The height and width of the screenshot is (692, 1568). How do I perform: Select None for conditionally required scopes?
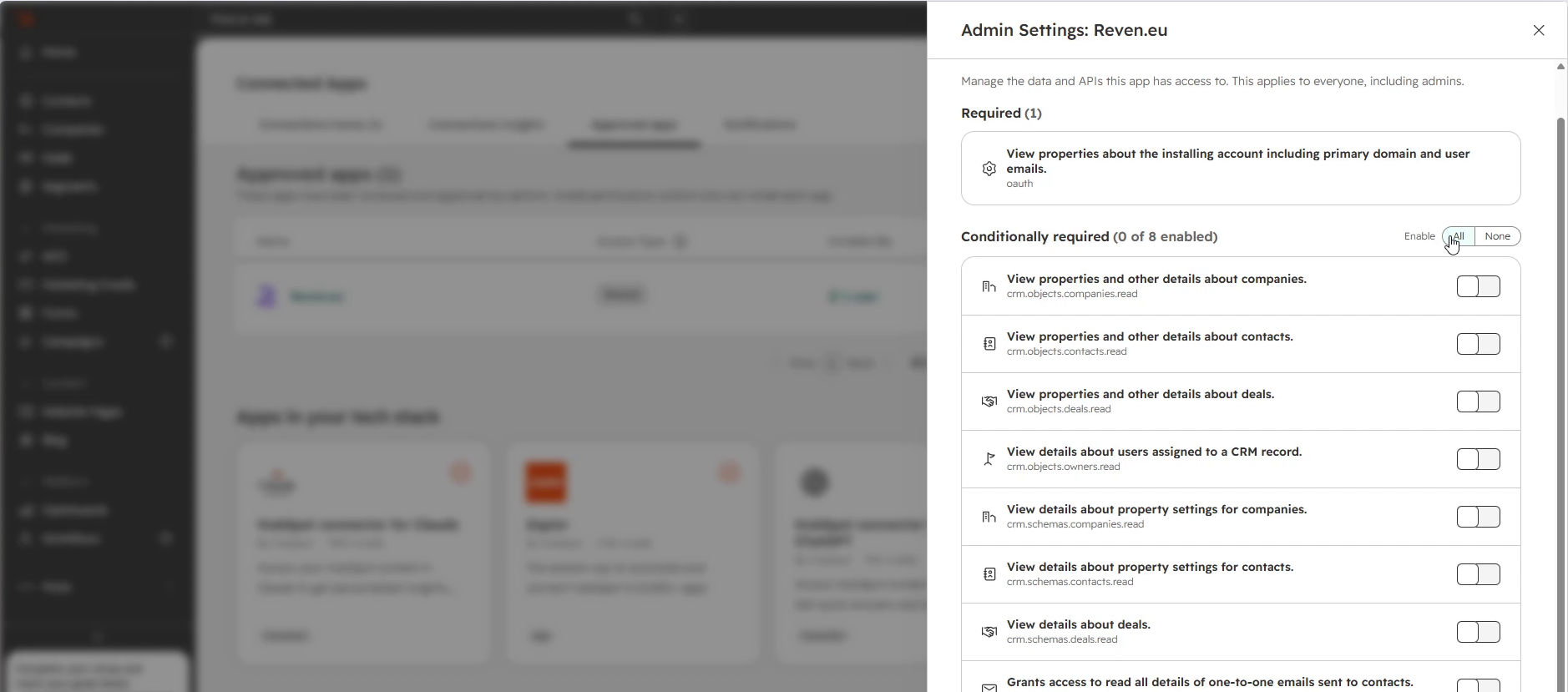(1498, 236)
